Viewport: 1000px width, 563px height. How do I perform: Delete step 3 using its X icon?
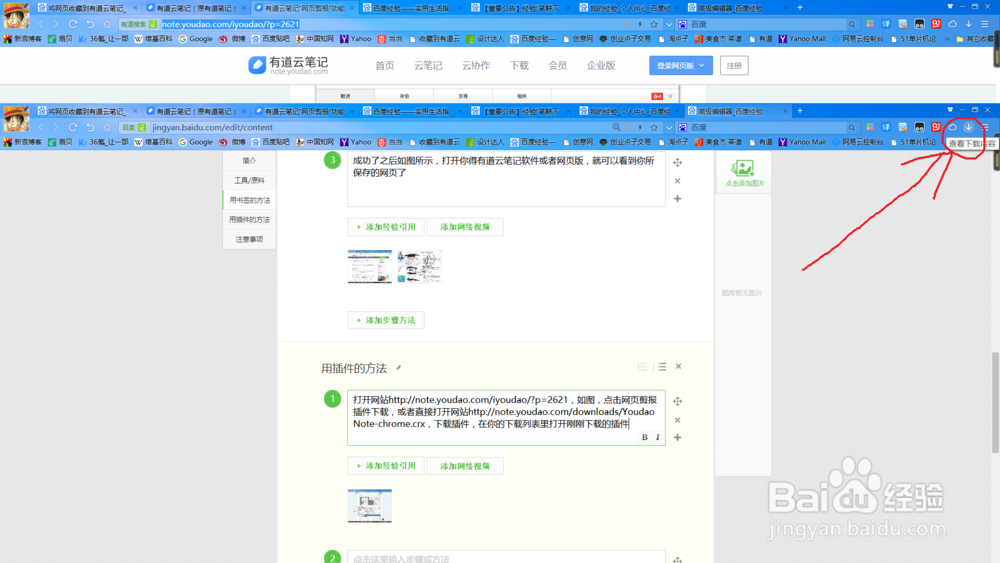click(x=677, y=181)
